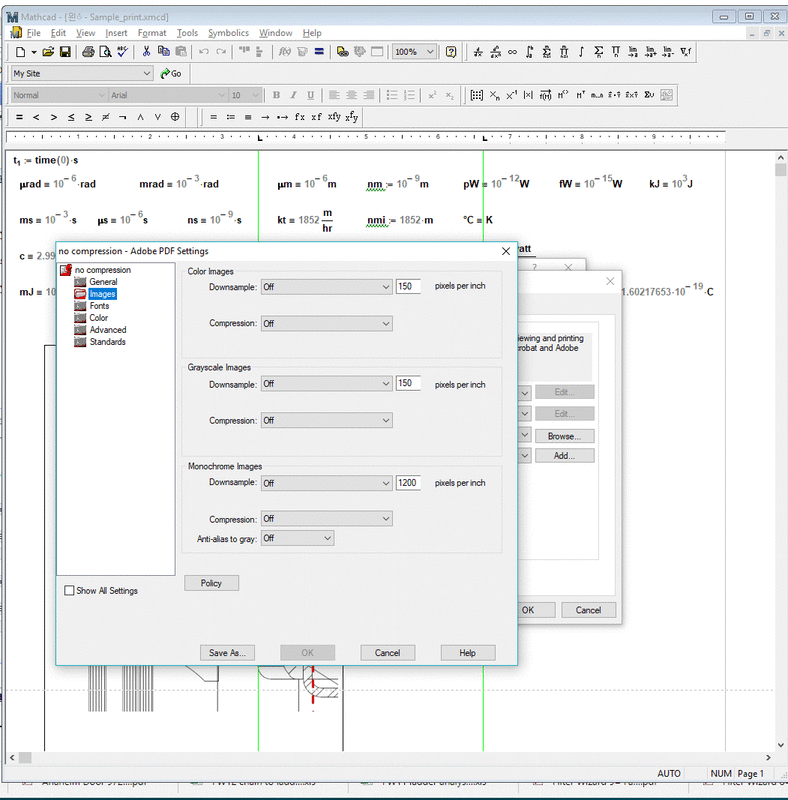Viewport: 788px width, 800px height.
Task: Save the worksheet with the floppy icon
Action: (x=65, y=52)
